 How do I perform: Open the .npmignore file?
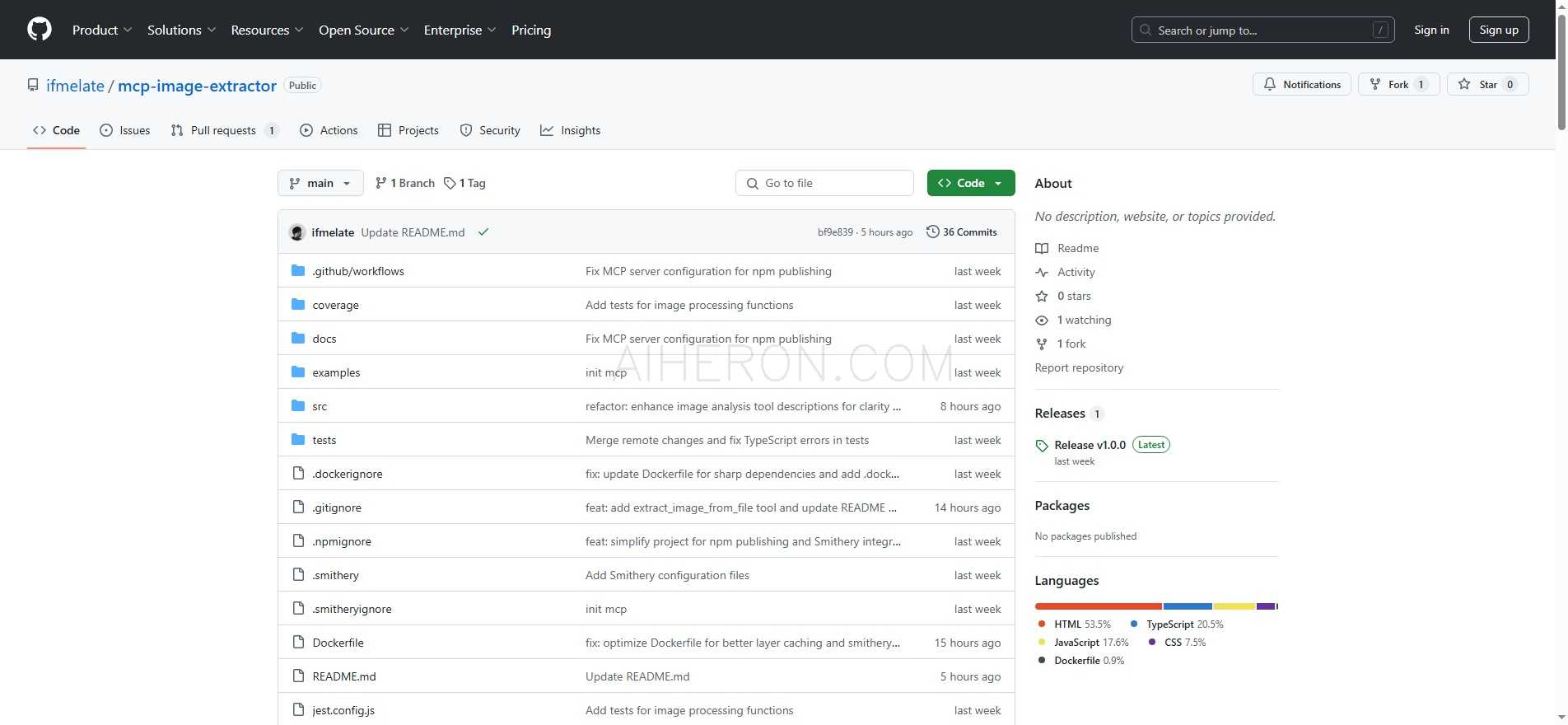[x=342, y=541]
